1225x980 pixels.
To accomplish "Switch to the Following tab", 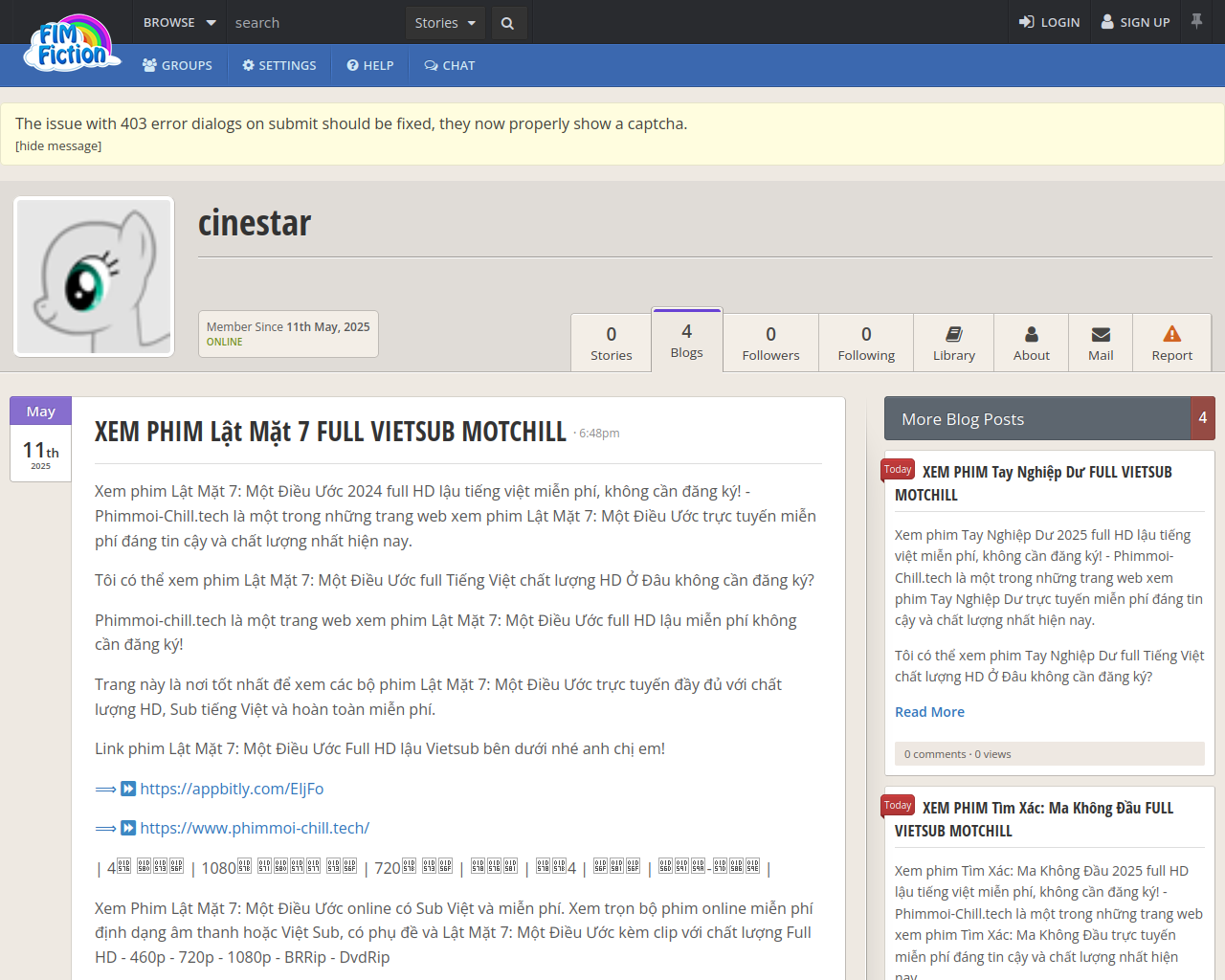I will (x=866, y=343).
